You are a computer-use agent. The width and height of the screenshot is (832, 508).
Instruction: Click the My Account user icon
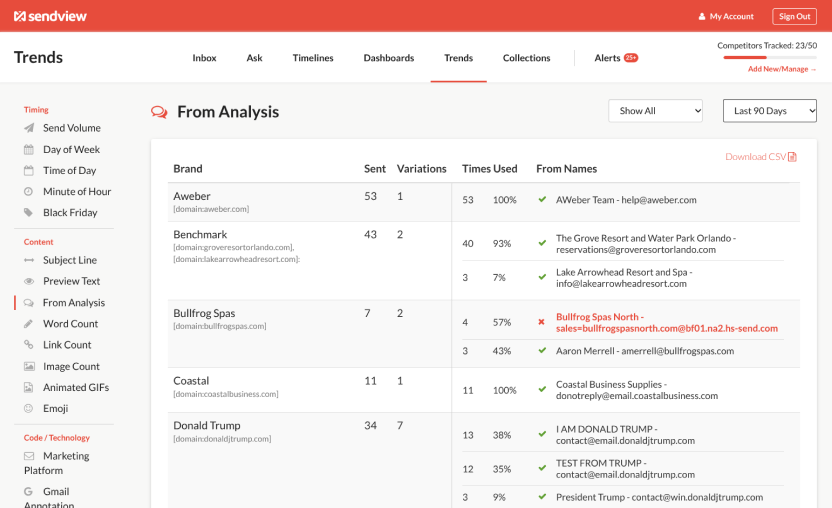(701, 16)
